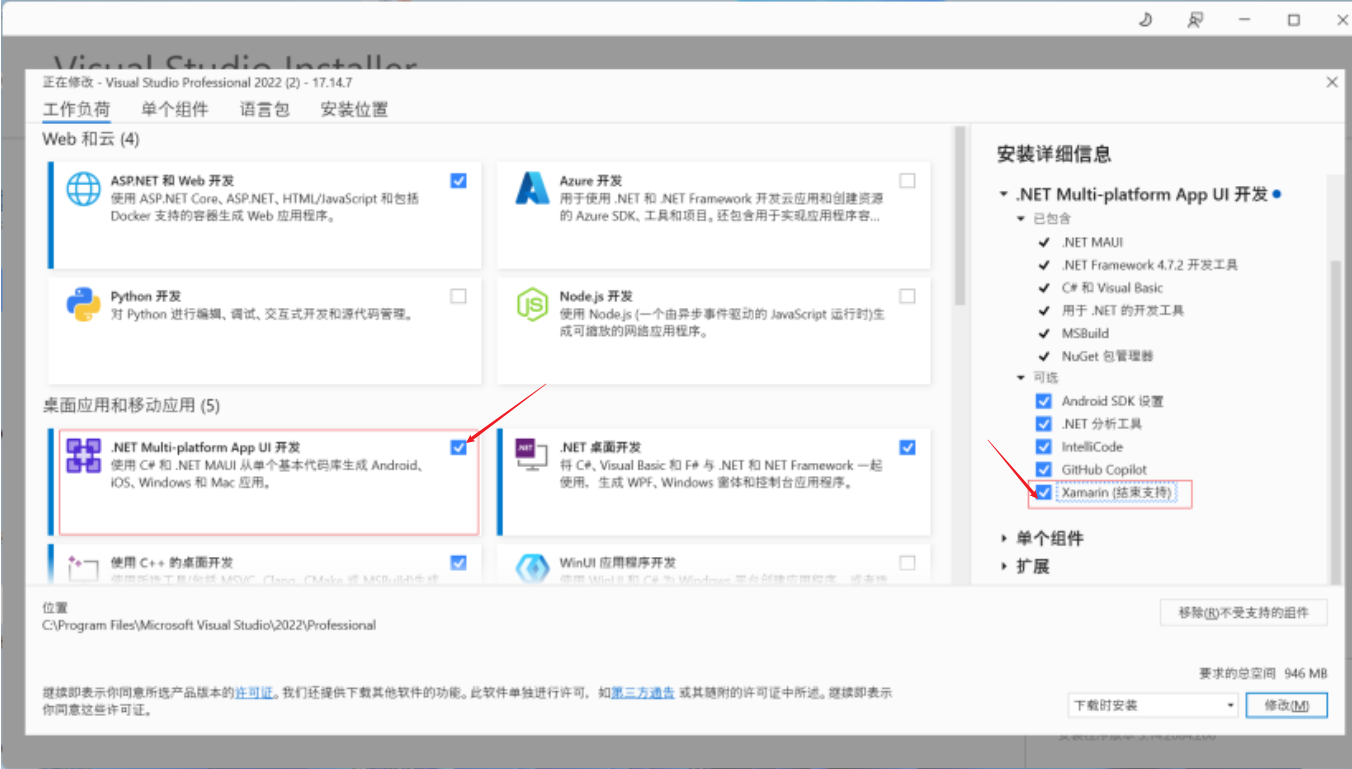Viewport: 1352px width, 769px height.
Task: Switch to 安装位置 tab
Action: tap(354, 110)
